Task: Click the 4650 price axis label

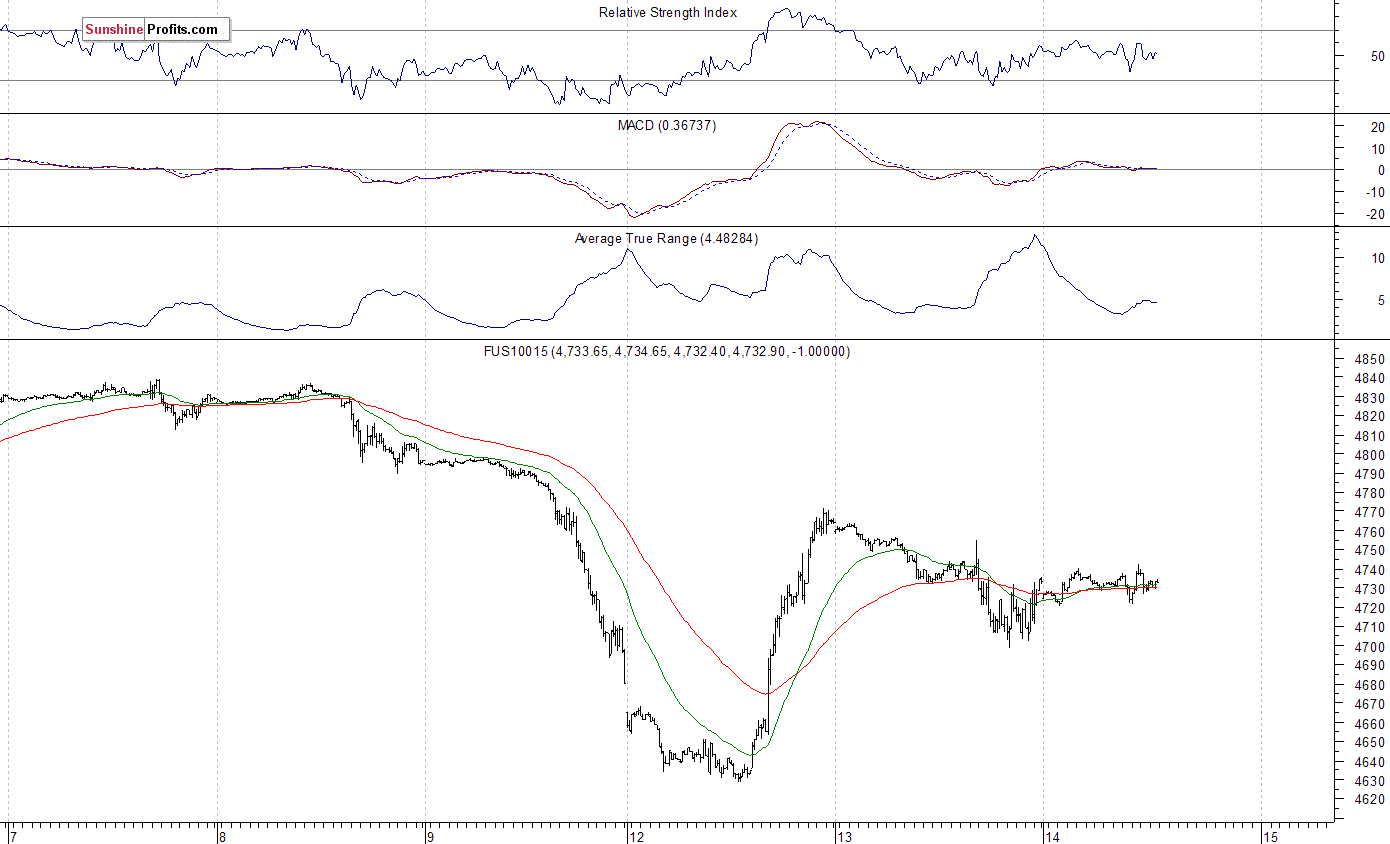Action: click(x=1370, y=743)
